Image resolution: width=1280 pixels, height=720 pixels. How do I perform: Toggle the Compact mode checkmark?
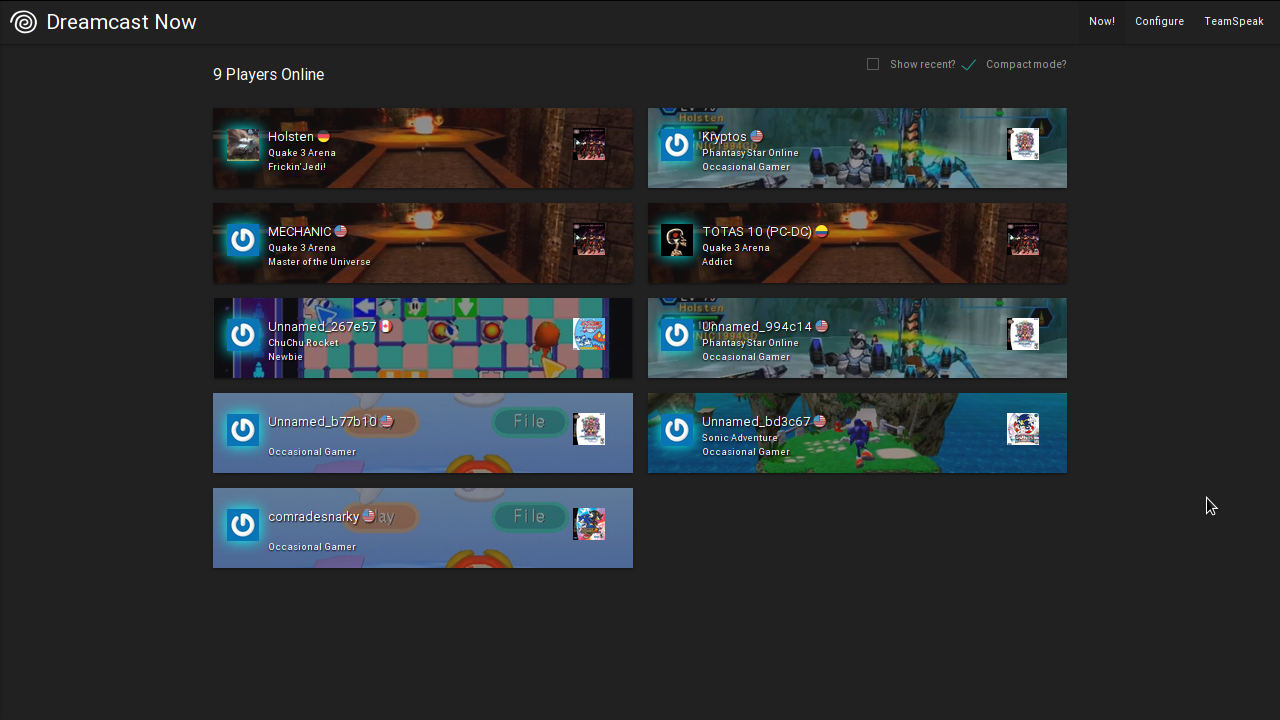coord(968,65)
